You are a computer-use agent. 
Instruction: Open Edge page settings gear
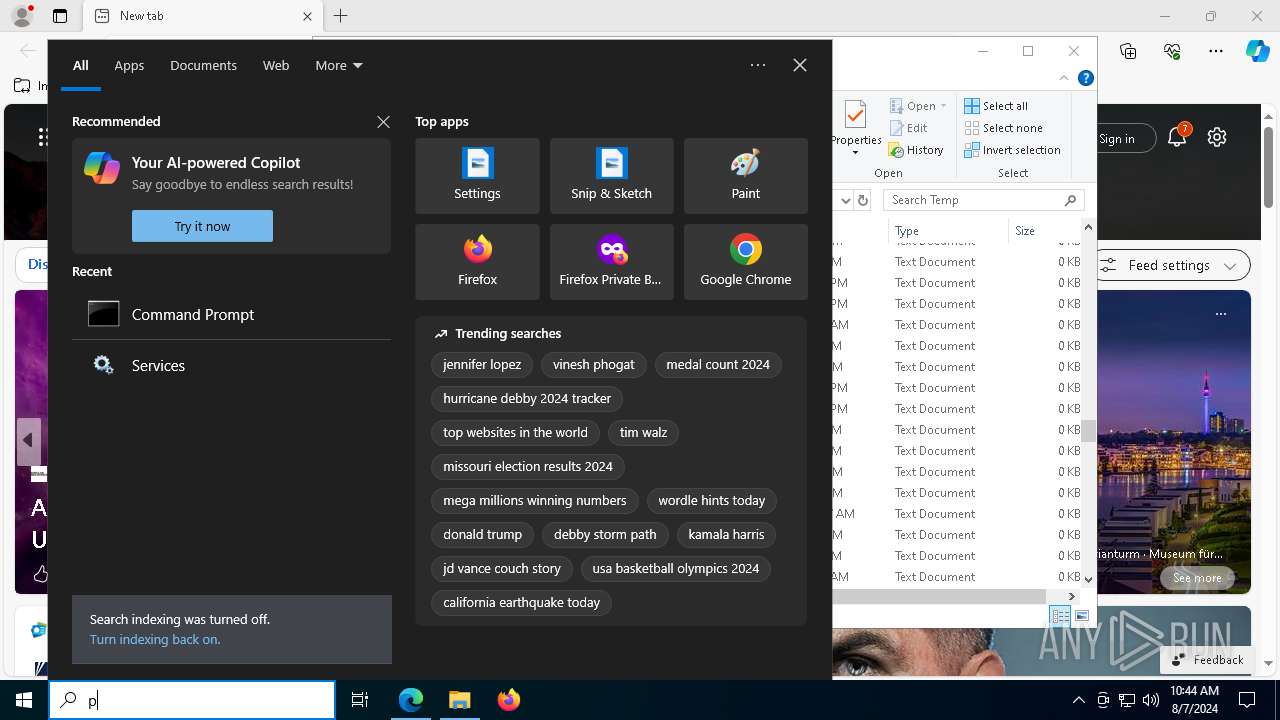click(x=1217, y=138)
